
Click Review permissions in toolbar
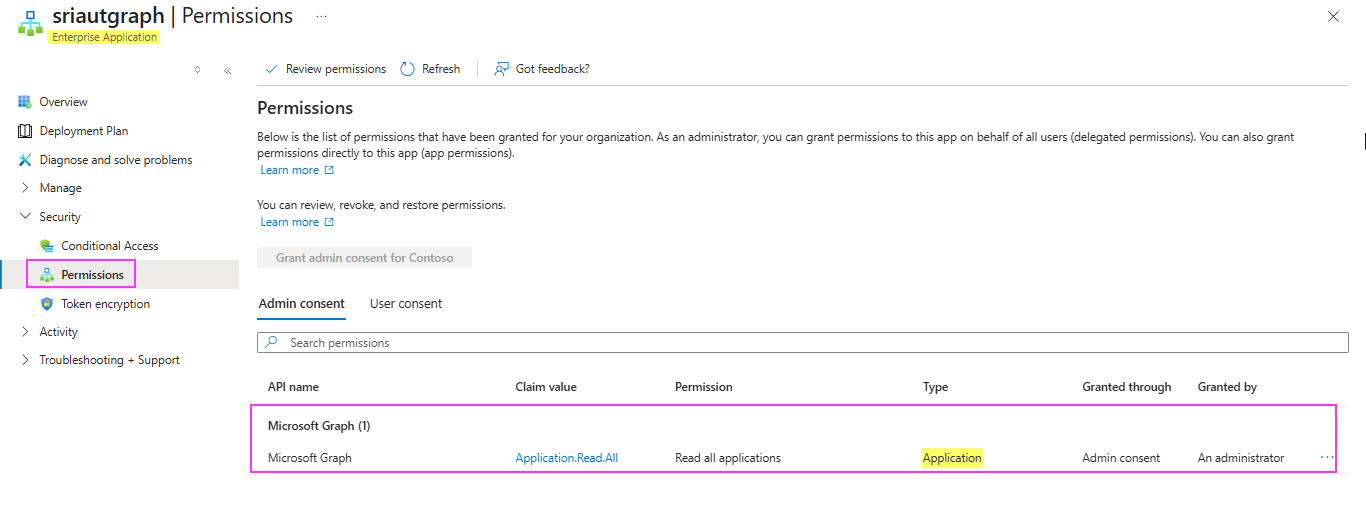[325, 69]
